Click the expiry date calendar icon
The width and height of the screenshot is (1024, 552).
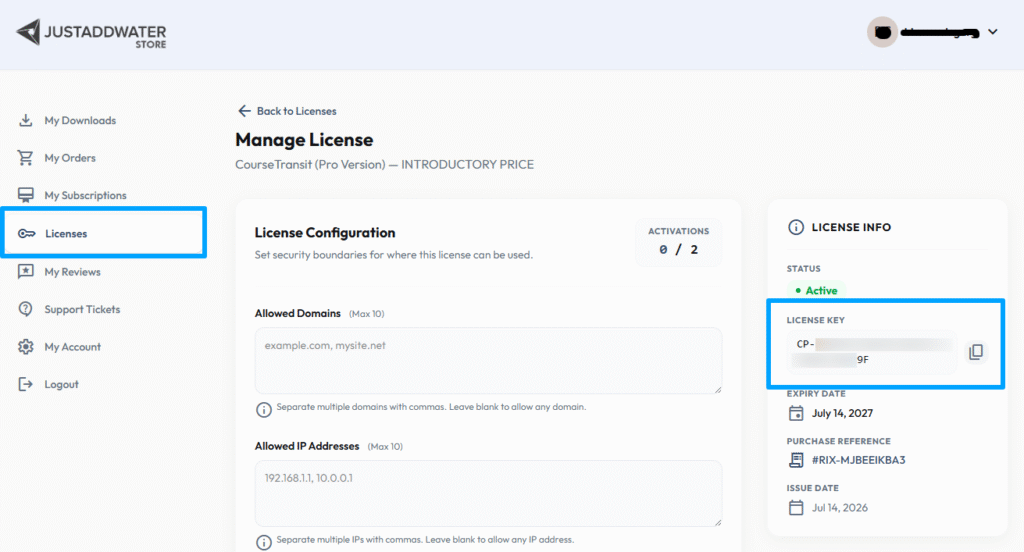point(795,413)
